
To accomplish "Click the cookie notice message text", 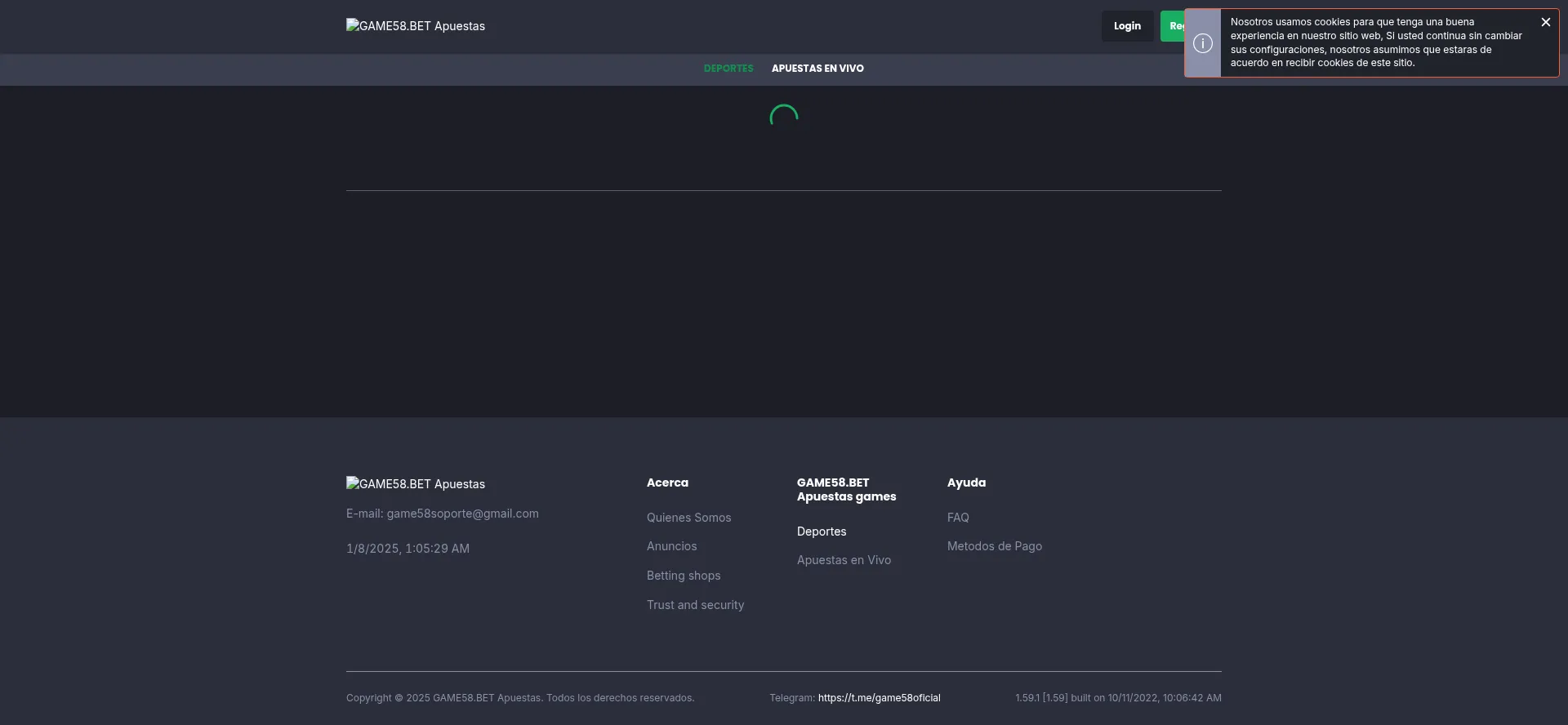I will tap(1376, 42).
